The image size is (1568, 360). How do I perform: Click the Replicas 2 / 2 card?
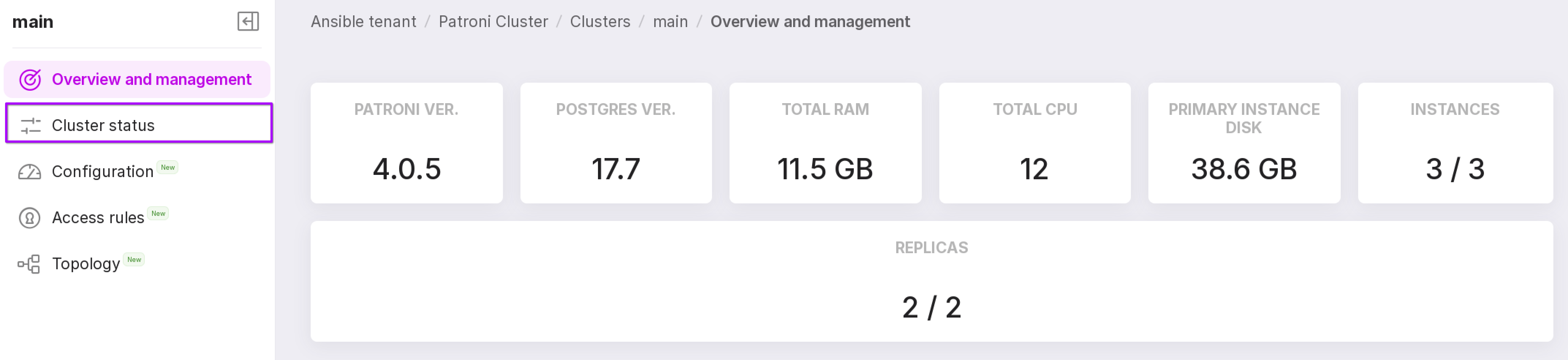[931, 281]
